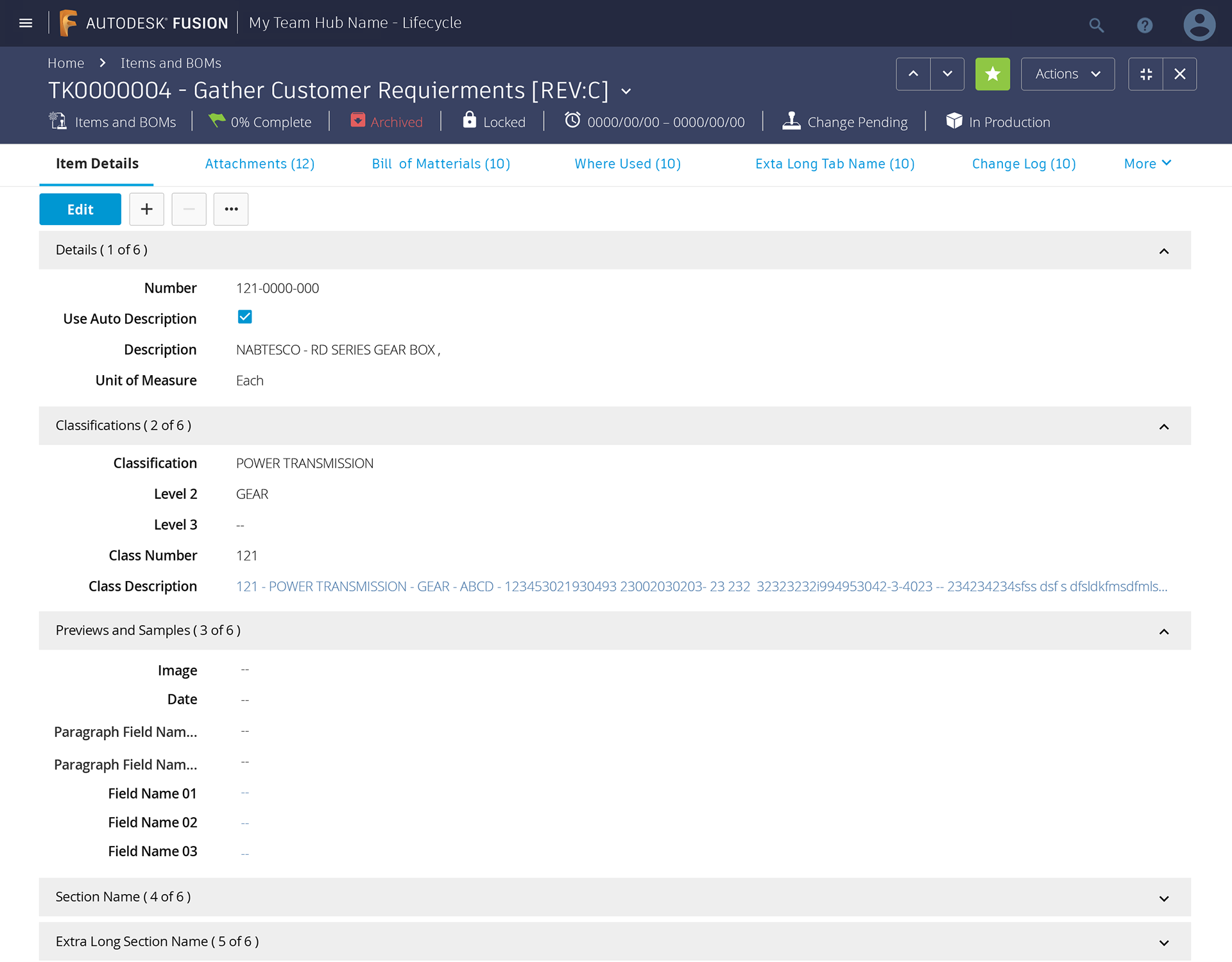This screenshot has height=962, width=1232.
Task: Expand Section Name 4 of 6
Action: tap(1163, 898)
